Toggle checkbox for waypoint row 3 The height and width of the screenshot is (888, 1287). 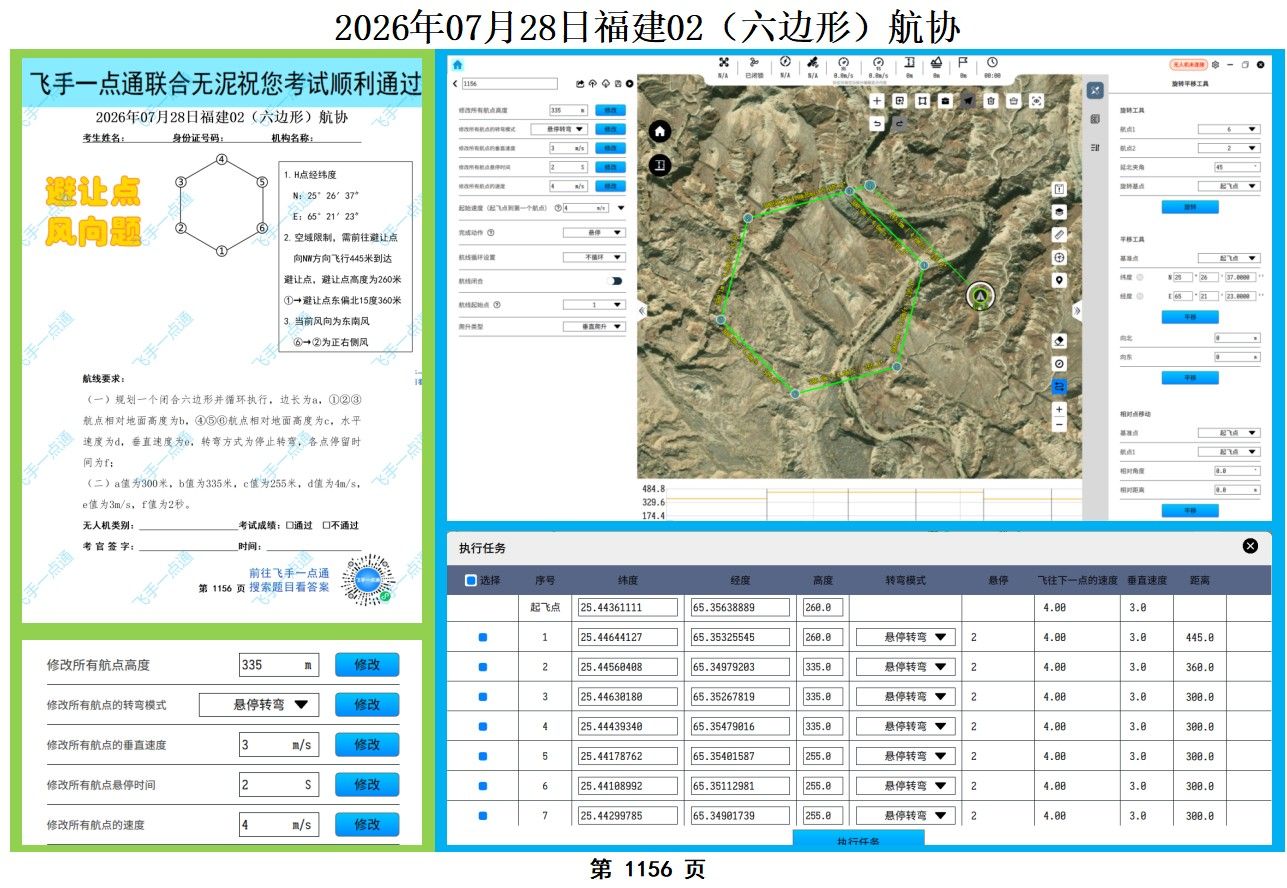coord(483,697)
